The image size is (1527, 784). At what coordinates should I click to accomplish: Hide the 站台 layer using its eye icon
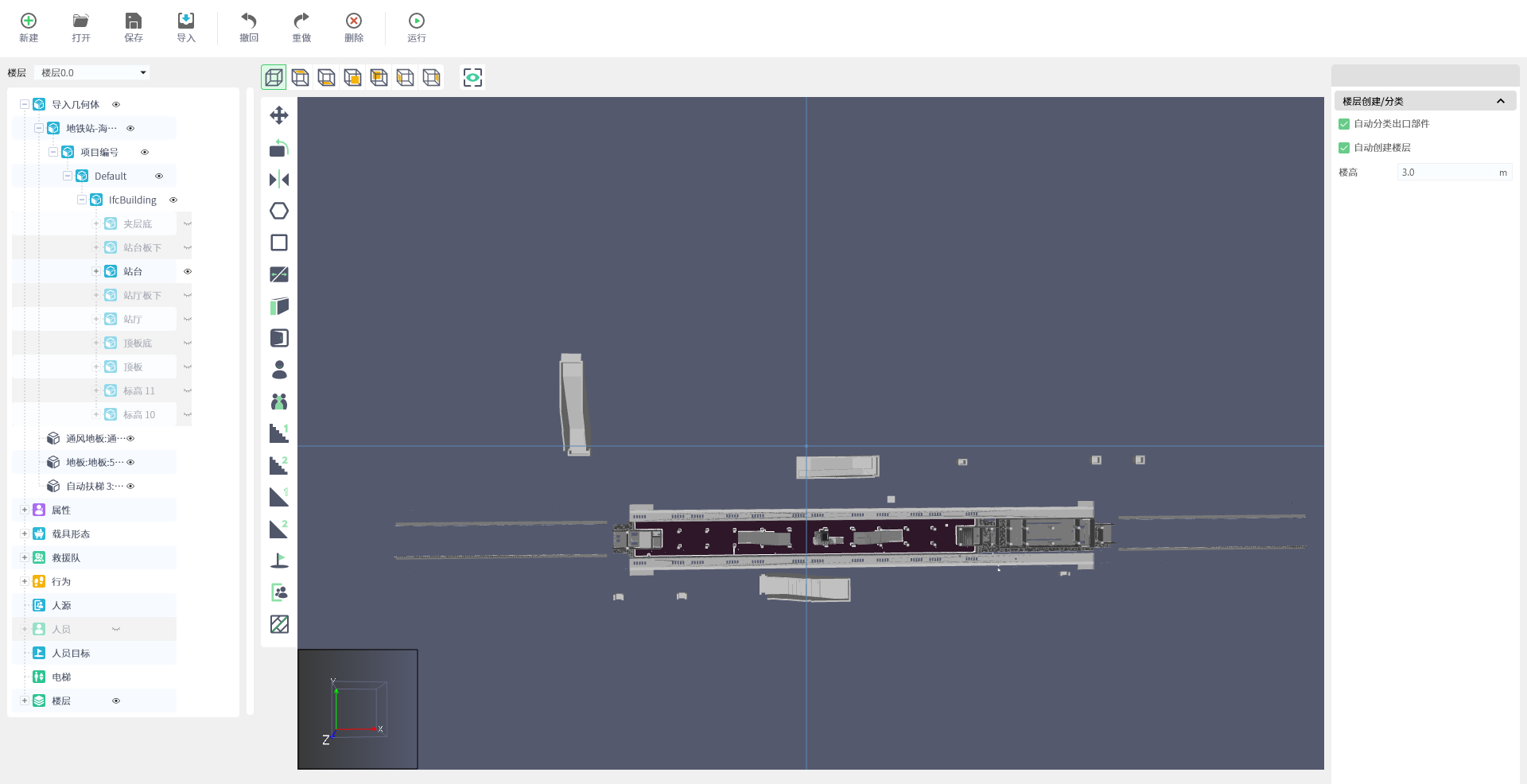[188, 272]
